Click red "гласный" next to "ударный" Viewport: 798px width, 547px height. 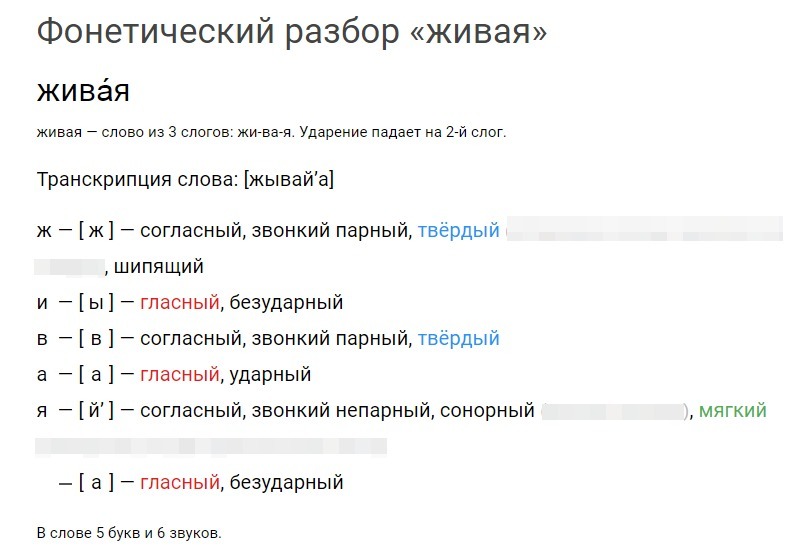(x=180, y=375)
